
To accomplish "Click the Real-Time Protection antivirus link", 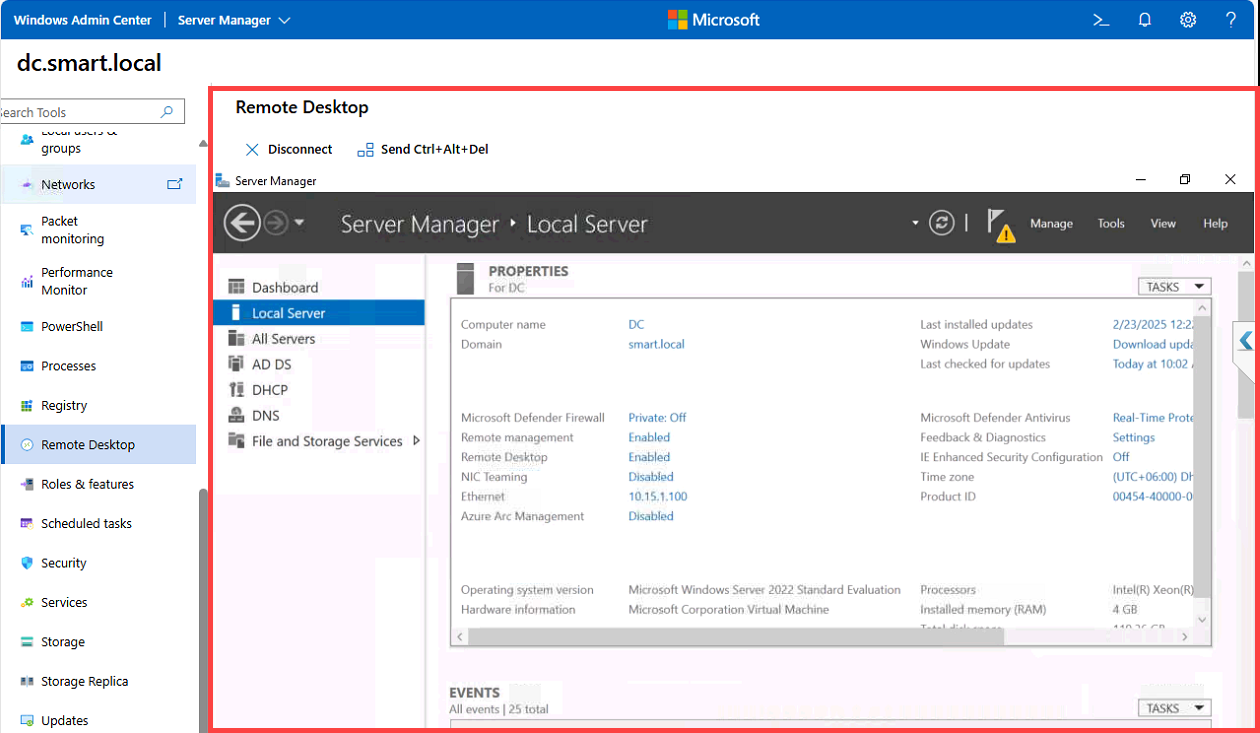I will coord(1153,418).
